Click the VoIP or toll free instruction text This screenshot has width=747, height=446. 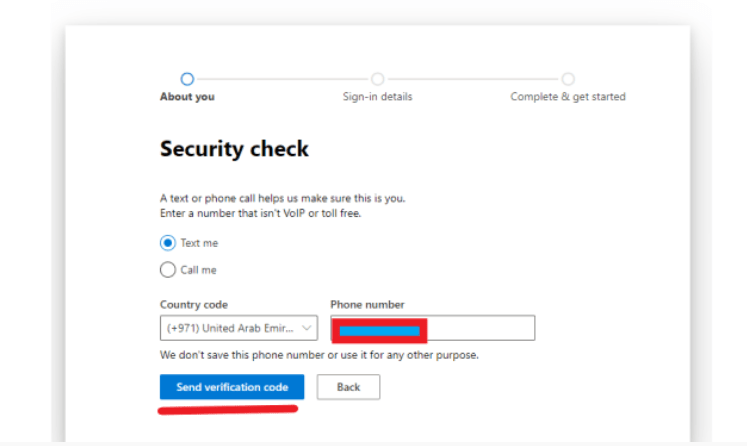[260, 213]
